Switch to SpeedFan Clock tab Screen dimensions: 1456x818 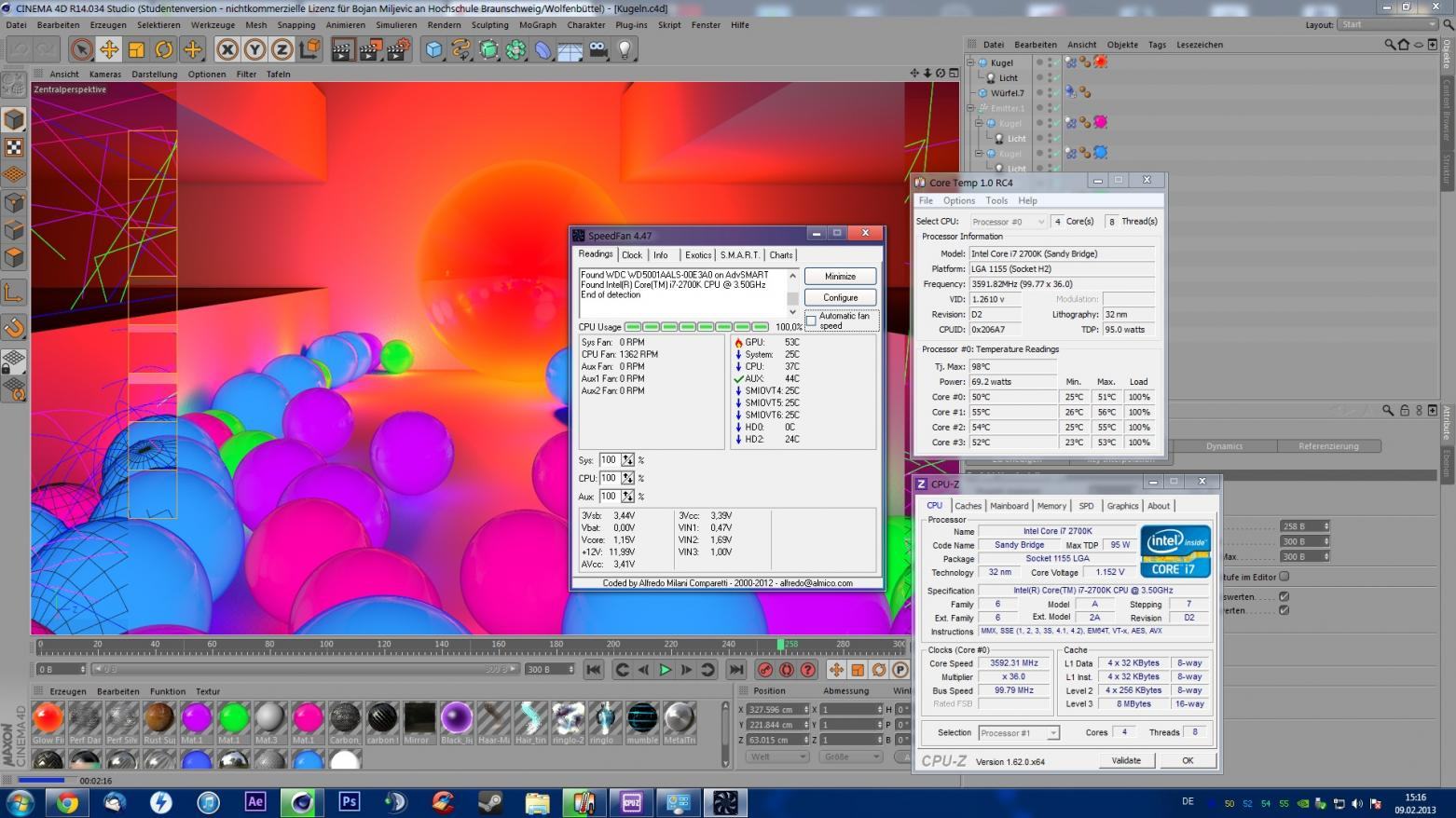point(632,254)
